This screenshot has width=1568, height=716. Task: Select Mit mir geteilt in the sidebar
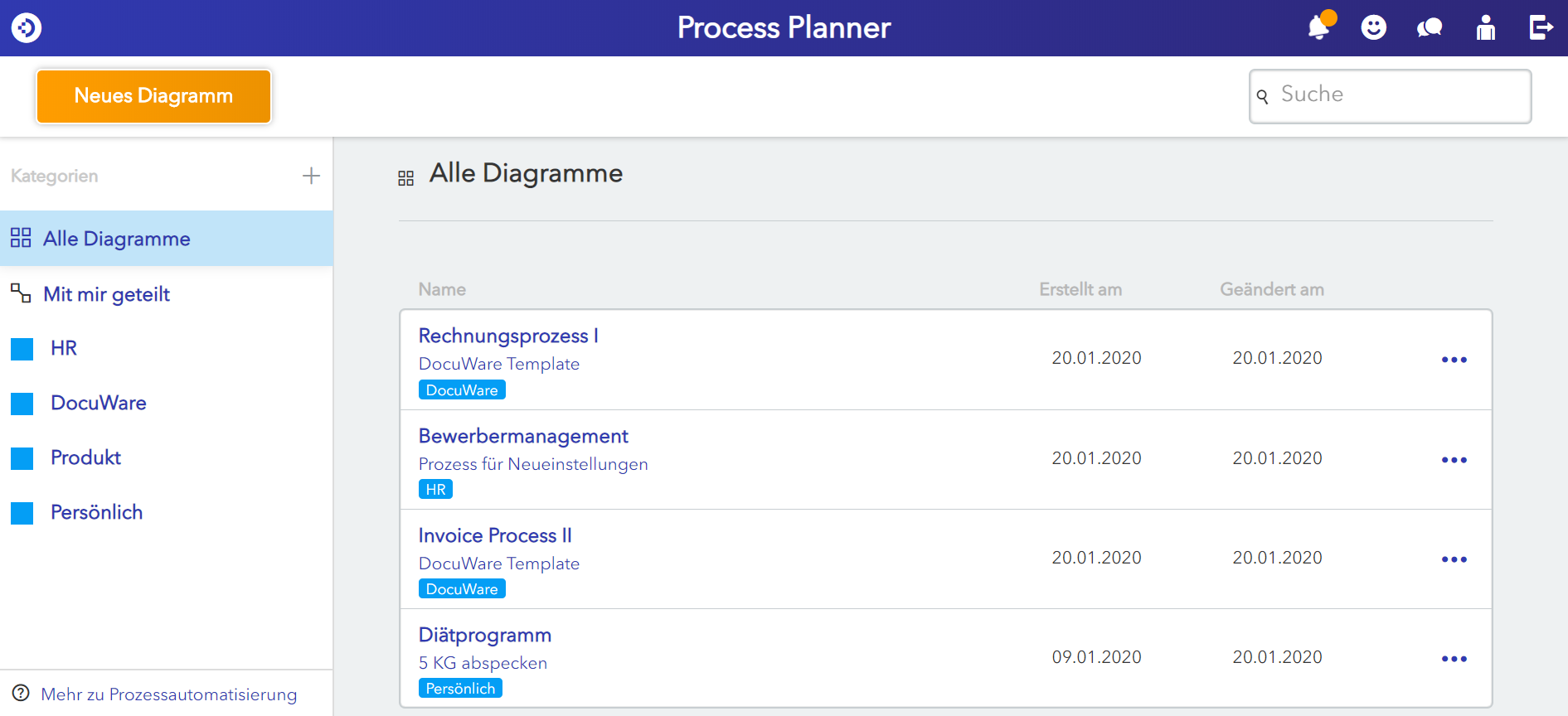pyautogui.click(x=106, y=294)
